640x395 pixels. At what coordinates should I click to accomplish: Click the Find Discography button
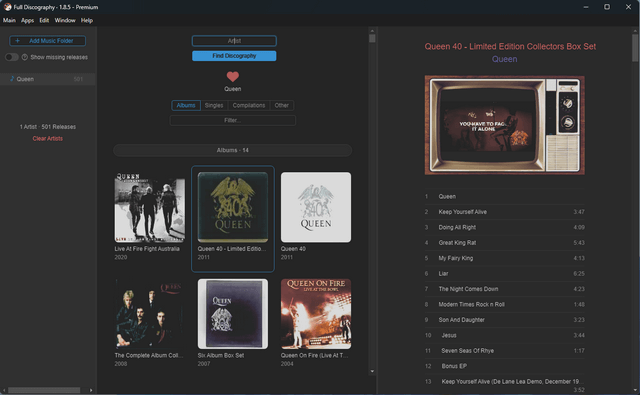tap(234, 56)
